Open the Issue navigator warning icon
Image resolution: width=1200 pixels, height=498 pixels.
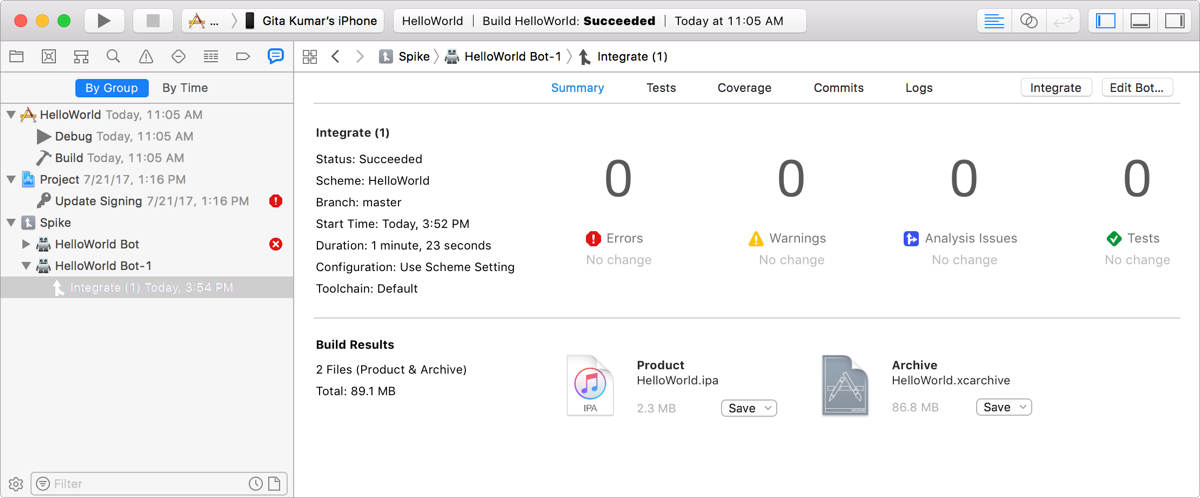pyautogui.click(x=146, y=57)
